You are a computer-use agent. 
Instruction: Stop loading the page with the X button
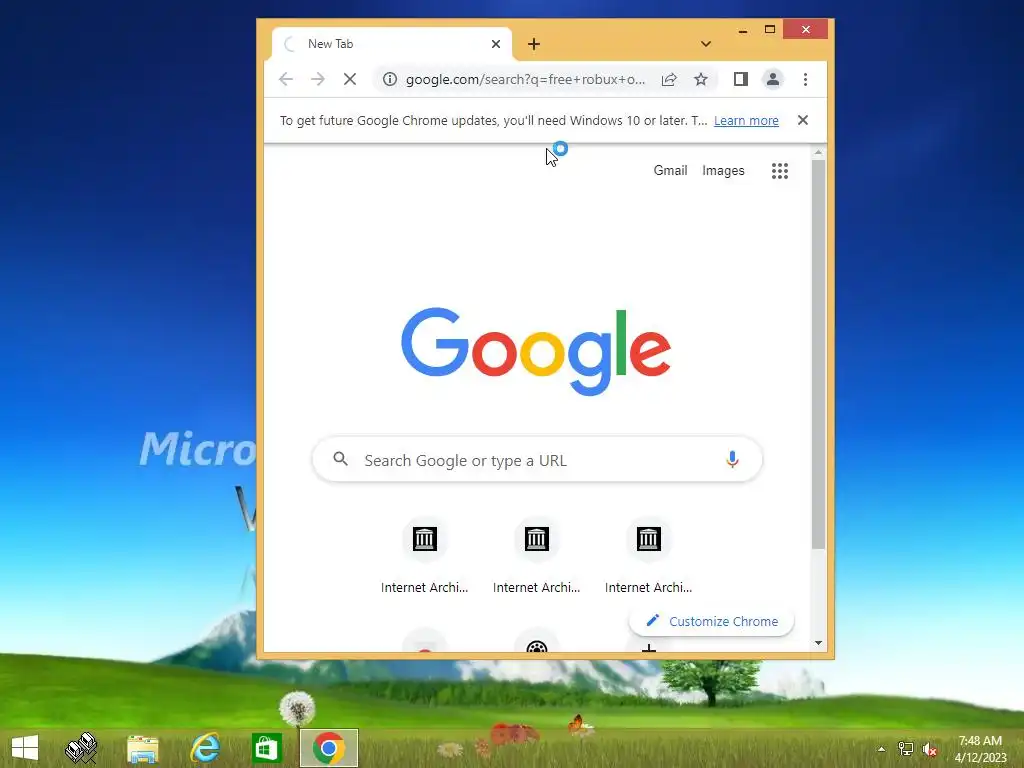tap(350, 80)
